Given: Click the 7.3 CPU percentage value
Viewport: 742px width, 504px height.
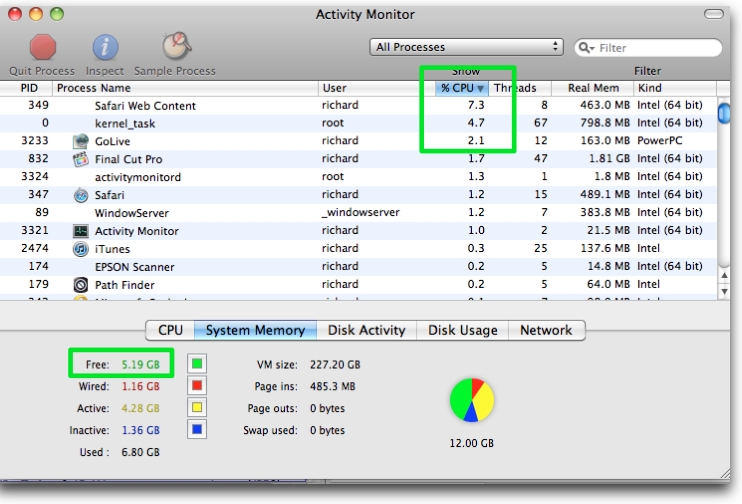Looking at the screenshot, I should pos(476,105).
